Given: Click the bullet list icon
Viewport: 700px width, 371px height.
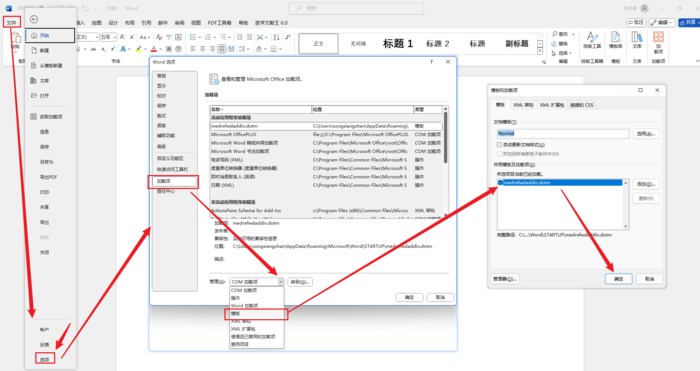Looking at the screenshot, I should [193, 37].
